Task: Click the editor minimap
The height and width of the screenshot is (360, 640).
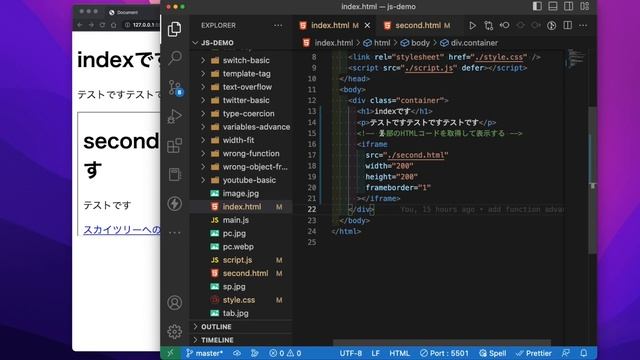Action: (x=576, y=58)
